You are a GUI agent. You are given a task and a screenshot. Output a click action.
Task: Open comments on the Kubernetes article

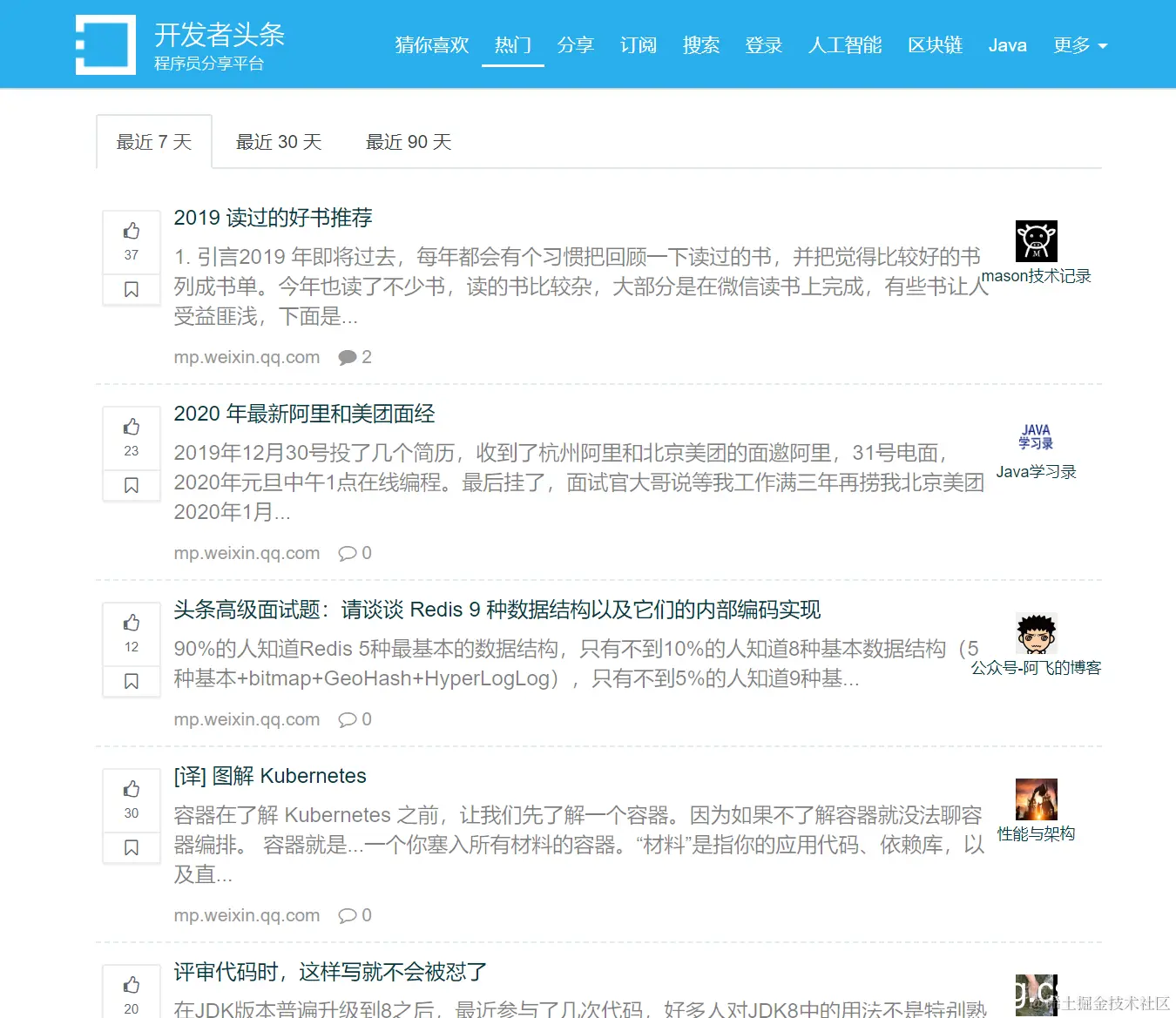click(354, 915)
